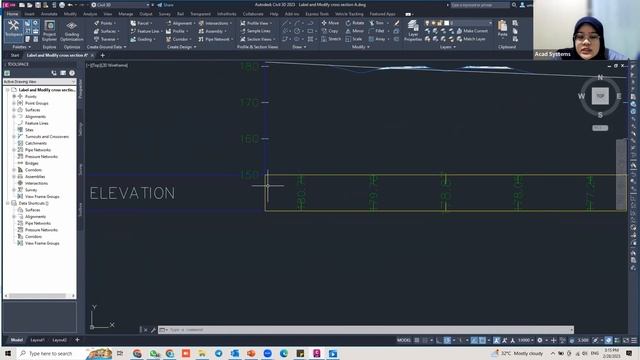Open the Home ribbon tab
The width and height of the screenshot is (640, 360).
point(12,14)
